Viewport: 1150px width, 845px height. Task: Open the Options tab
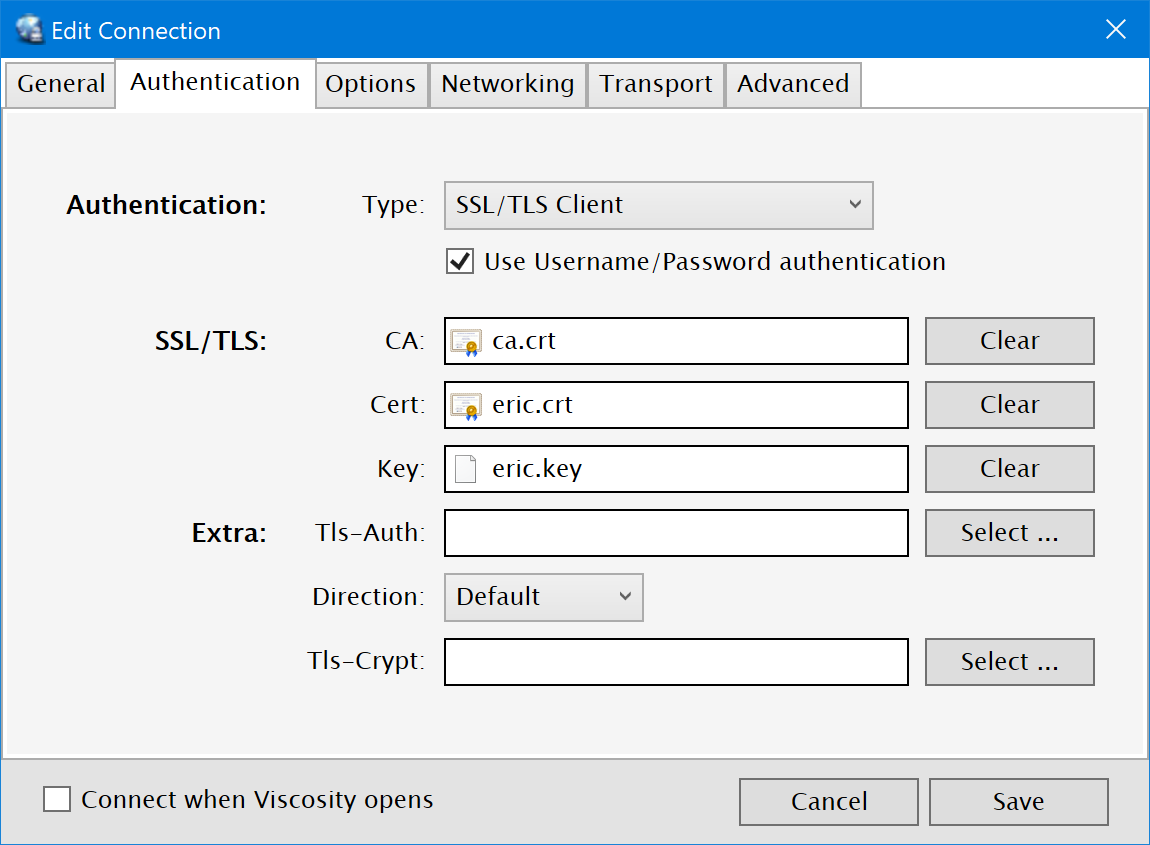[371, 84]
